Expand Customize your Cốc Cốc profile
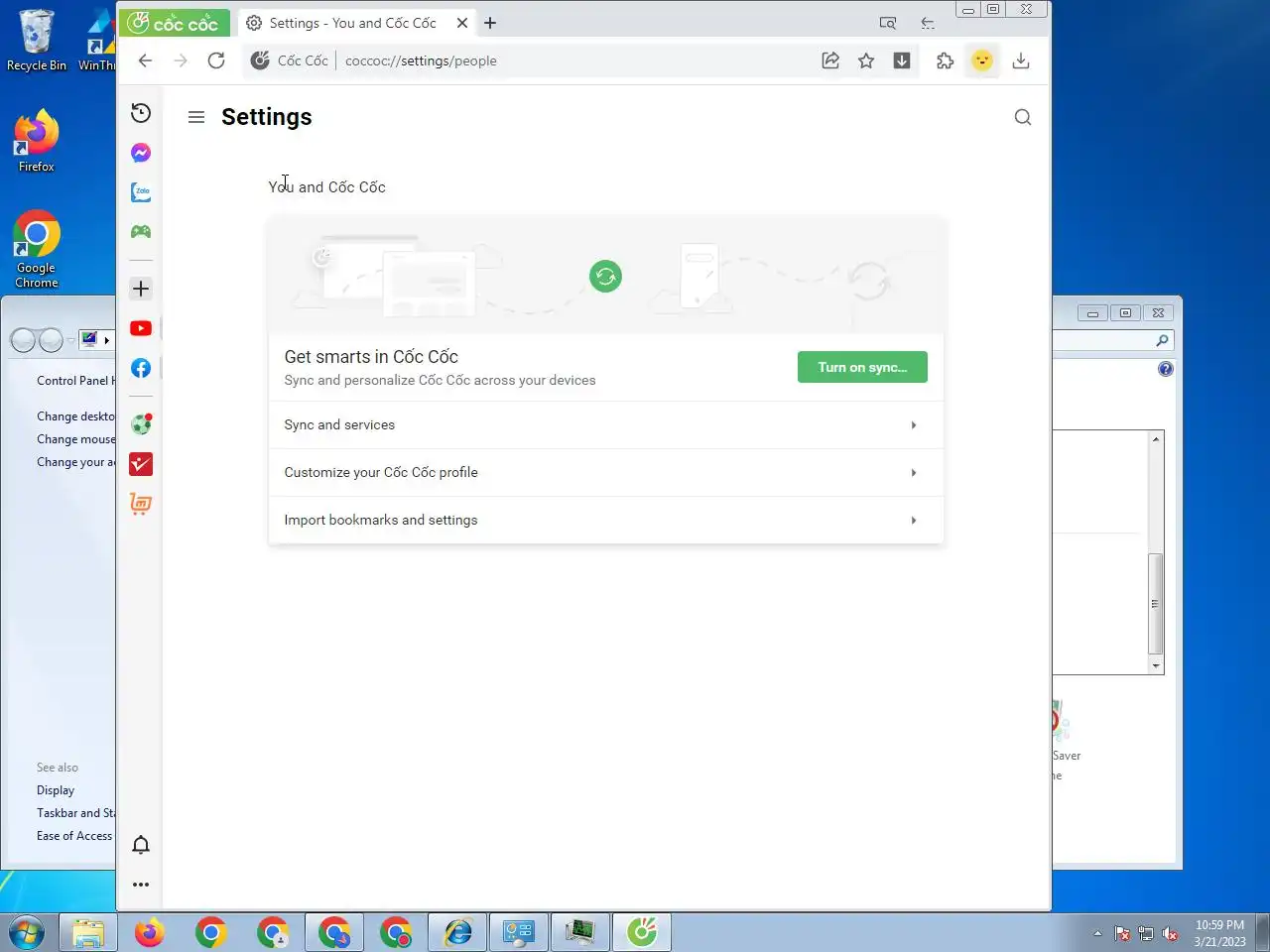 (606, 473)
